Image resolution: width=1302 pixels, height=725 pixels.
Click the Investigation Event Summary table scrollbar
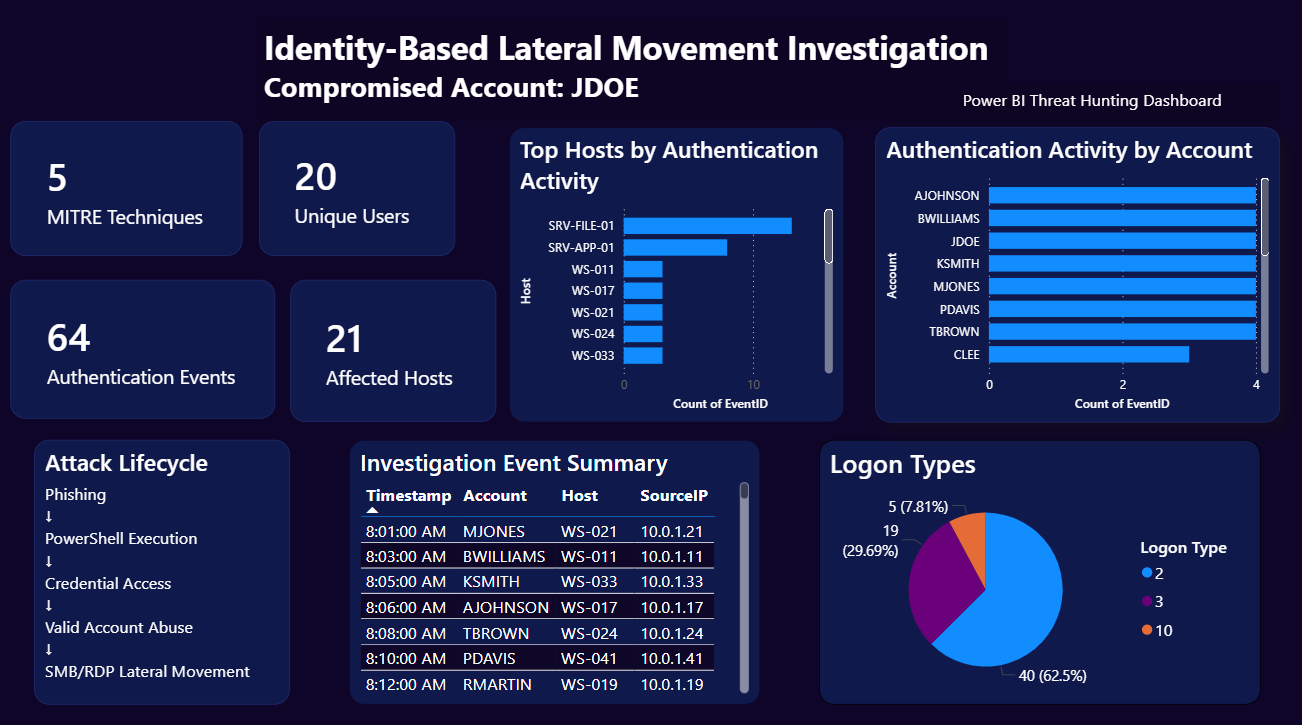pos(744,491)
